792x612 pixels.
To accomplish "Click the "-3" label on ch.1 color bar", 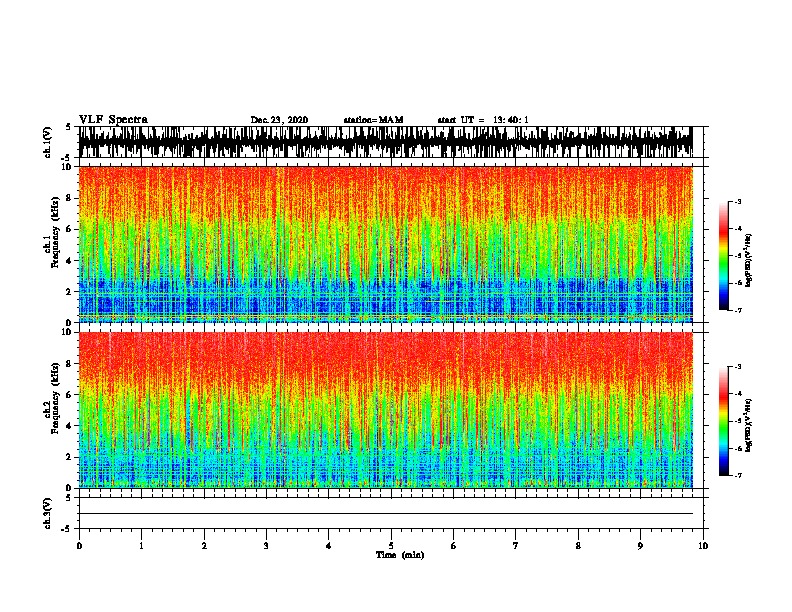I will [738, 201].
